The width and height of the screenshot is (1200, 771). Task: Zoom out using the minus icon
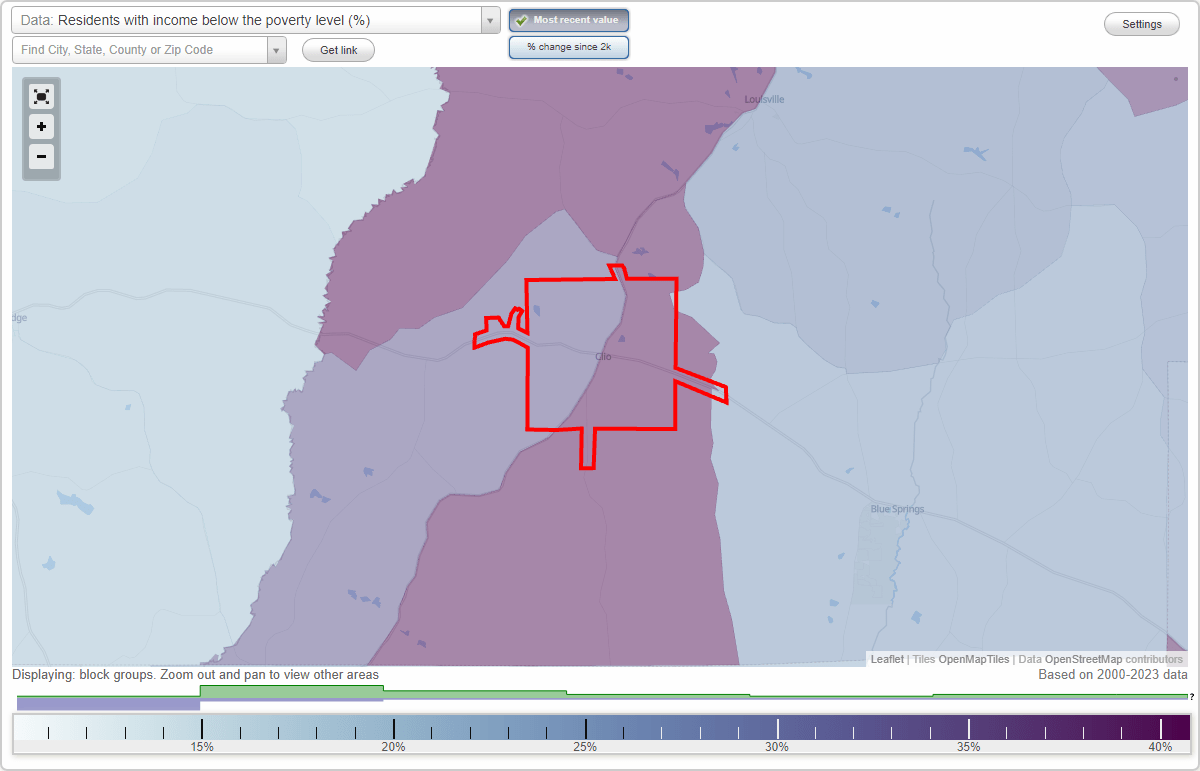point(41,157)
